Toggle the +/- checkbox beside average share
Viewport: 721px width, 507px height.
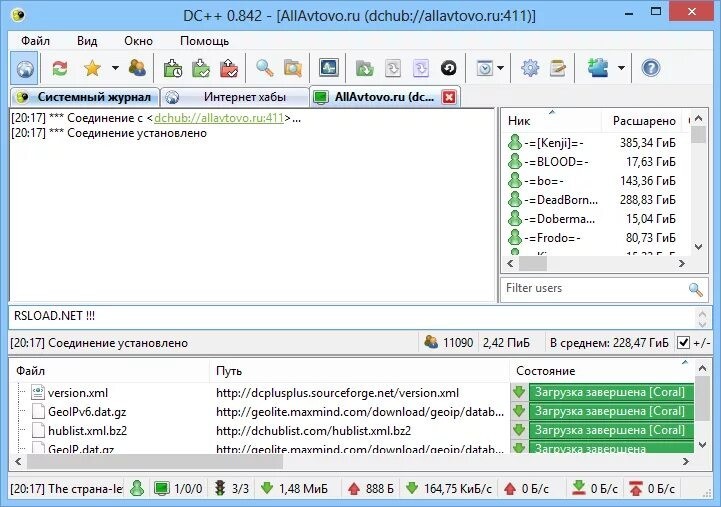tap(683, 343)
